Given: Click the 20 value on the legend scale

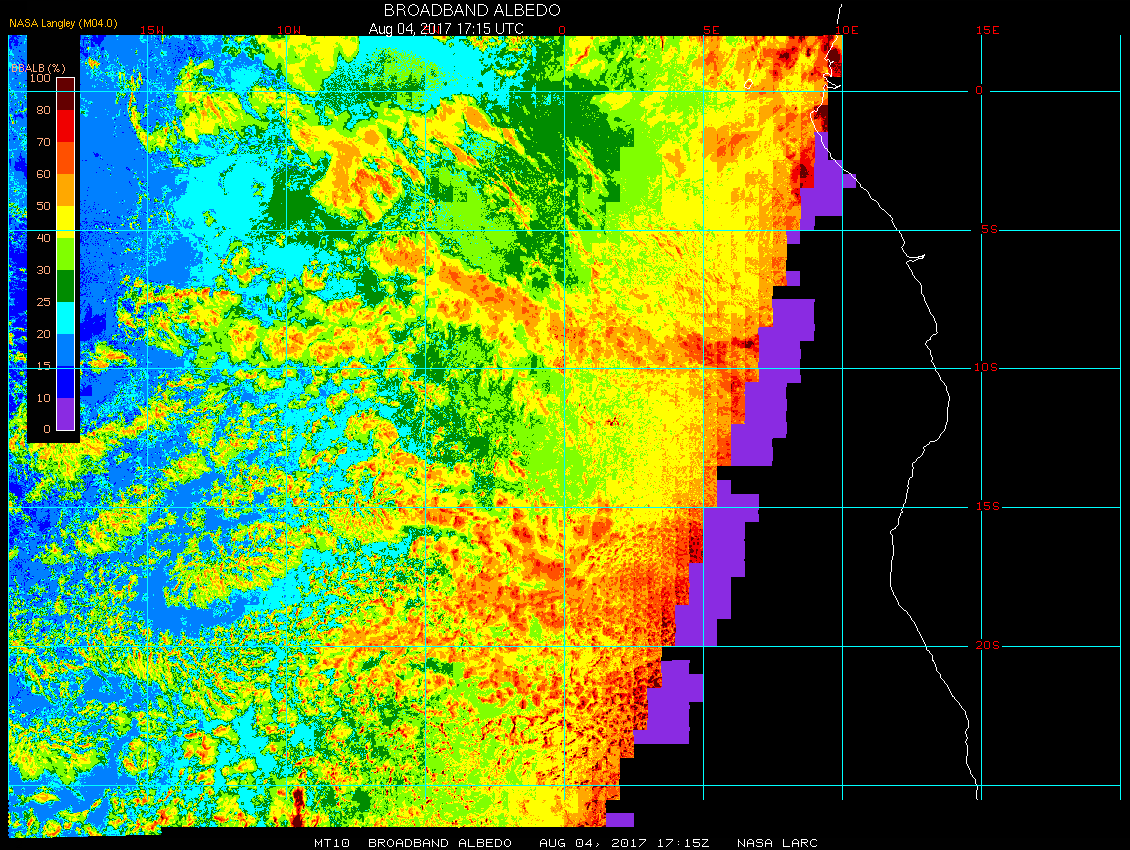Looking at the screenshot, I should tap(43, 334).
